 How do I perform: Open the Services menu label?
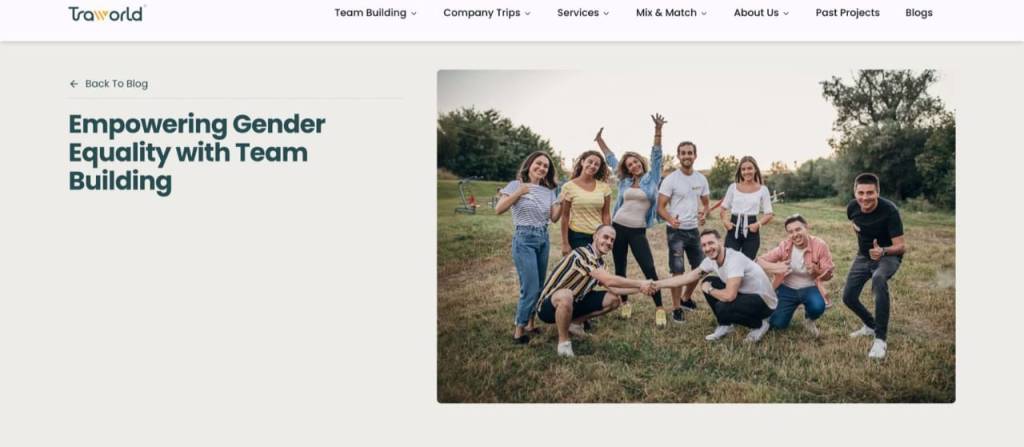click(578, 12)
